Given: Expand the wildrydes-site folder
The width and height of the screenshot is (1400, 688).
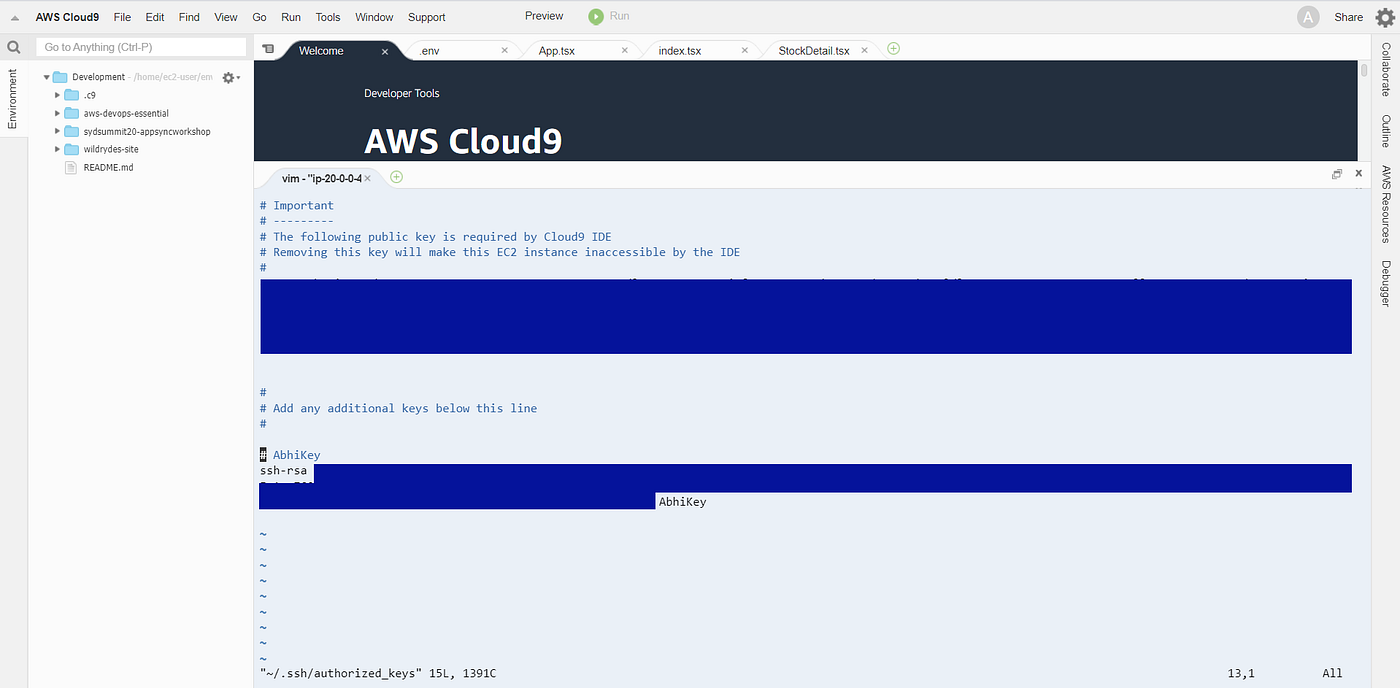Looking at the screenshot, I should coord(58,148).
